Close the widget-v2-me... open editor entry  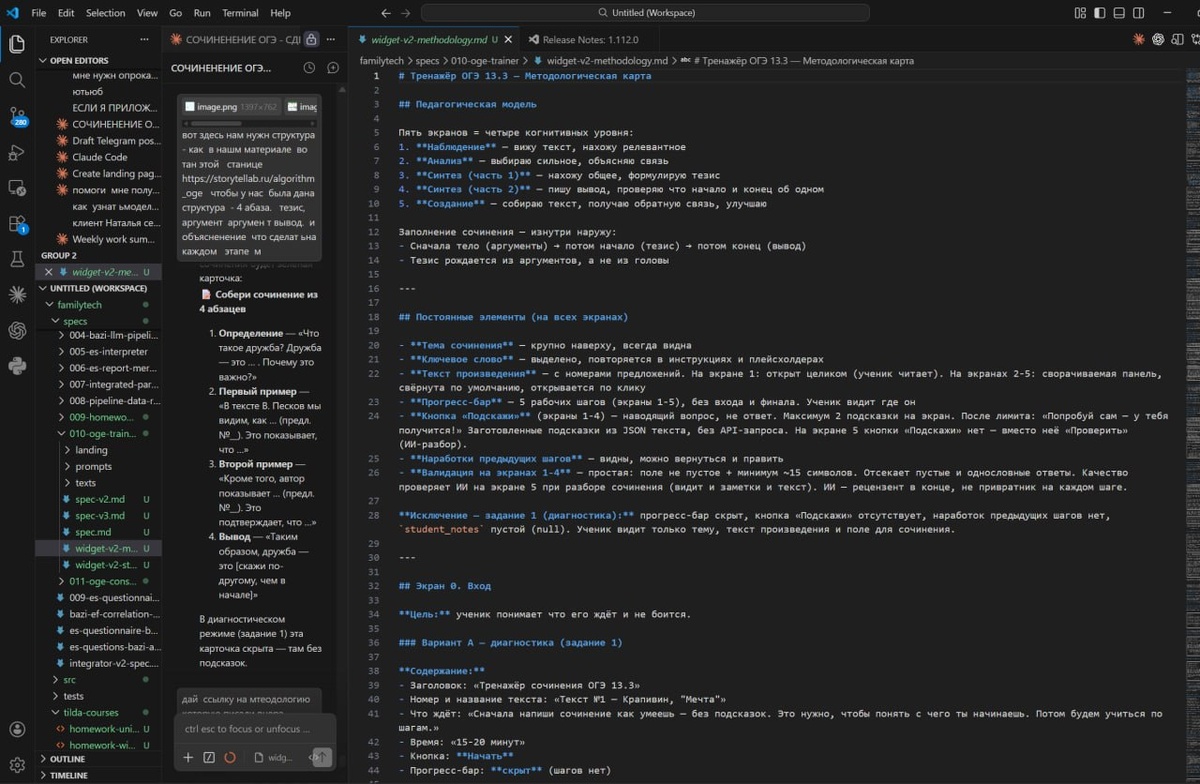click(49, 272)
